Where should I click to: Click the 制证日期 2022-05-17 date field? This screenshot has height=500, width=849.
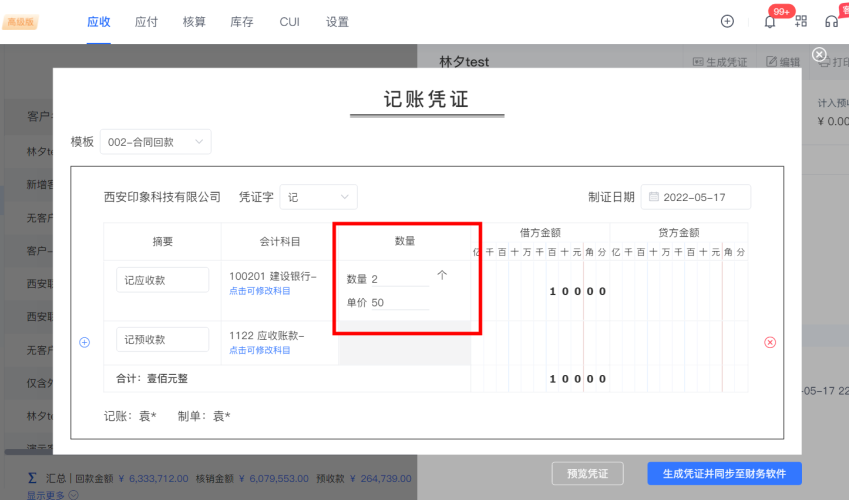tap(696, 197)
